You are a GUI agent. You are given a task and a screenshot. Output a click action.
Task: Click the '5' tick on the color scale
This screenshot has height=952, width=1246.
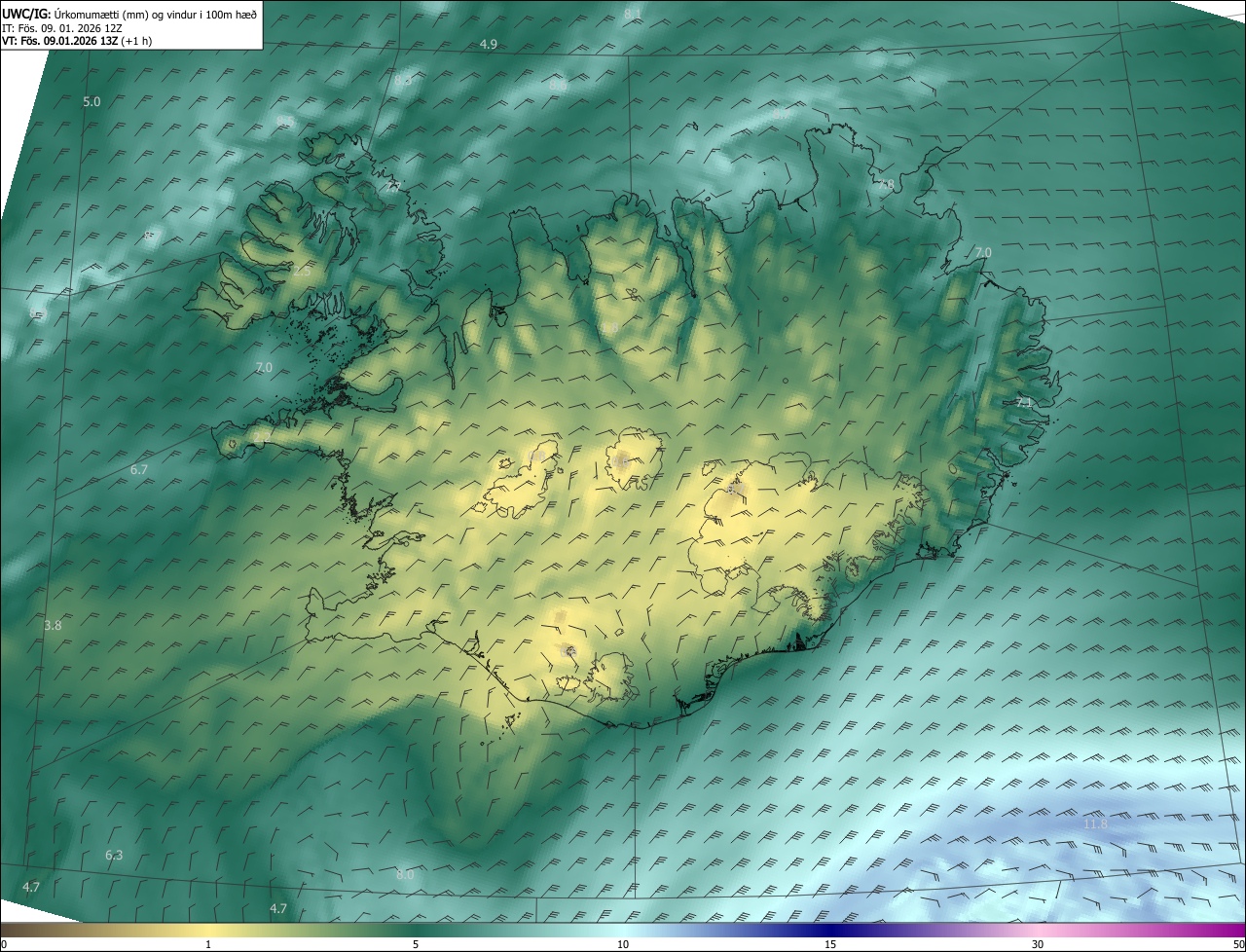(416, 944)
